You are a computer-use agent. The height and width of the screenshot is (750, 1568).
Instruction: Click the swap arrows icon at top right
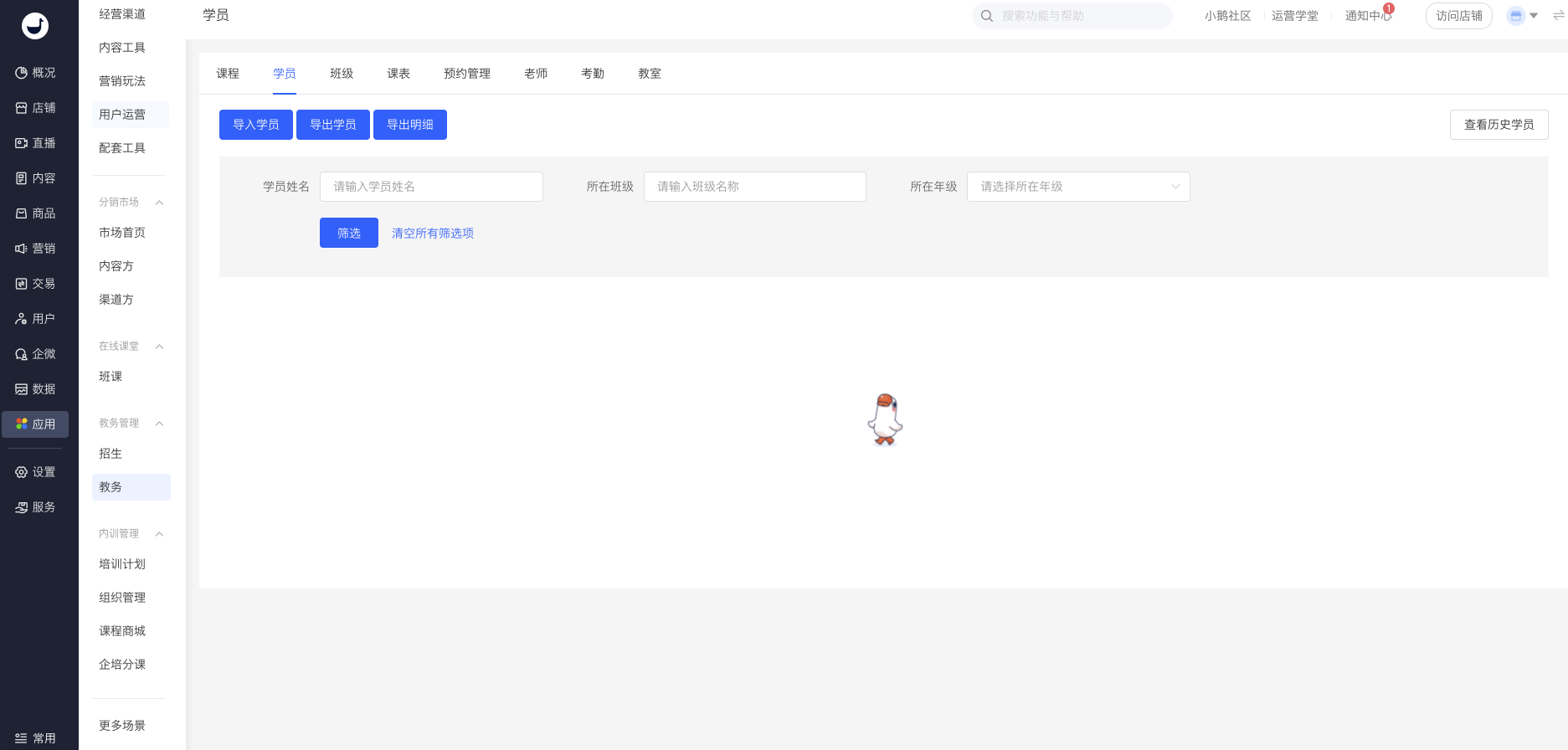click(1558, 16)
